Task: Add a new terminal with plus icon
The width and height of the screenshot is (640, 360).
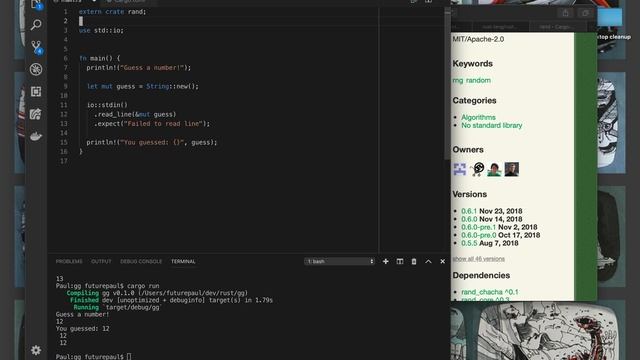Action: (x=385, y=261)
